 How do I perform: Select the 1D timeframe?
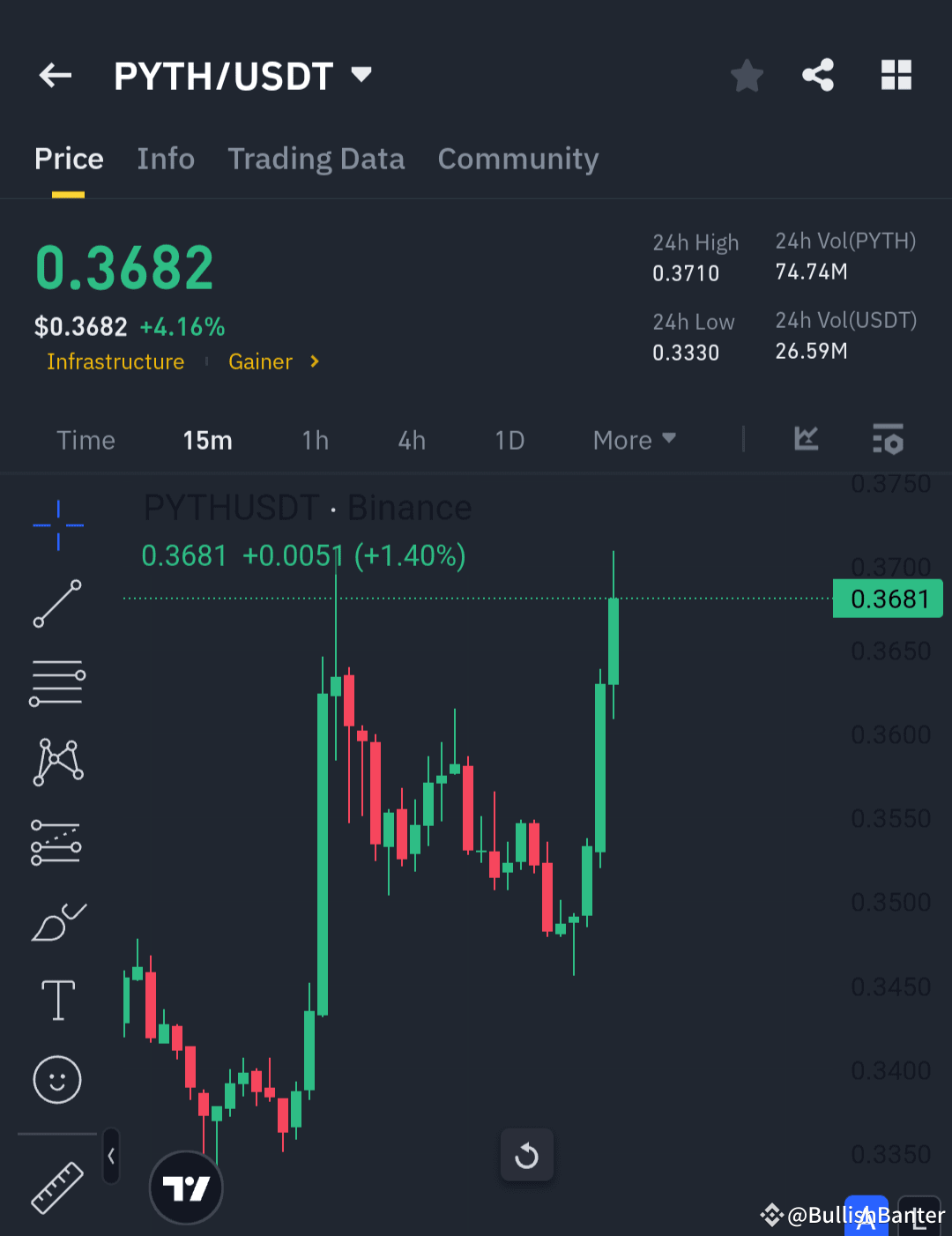(509, 440)
